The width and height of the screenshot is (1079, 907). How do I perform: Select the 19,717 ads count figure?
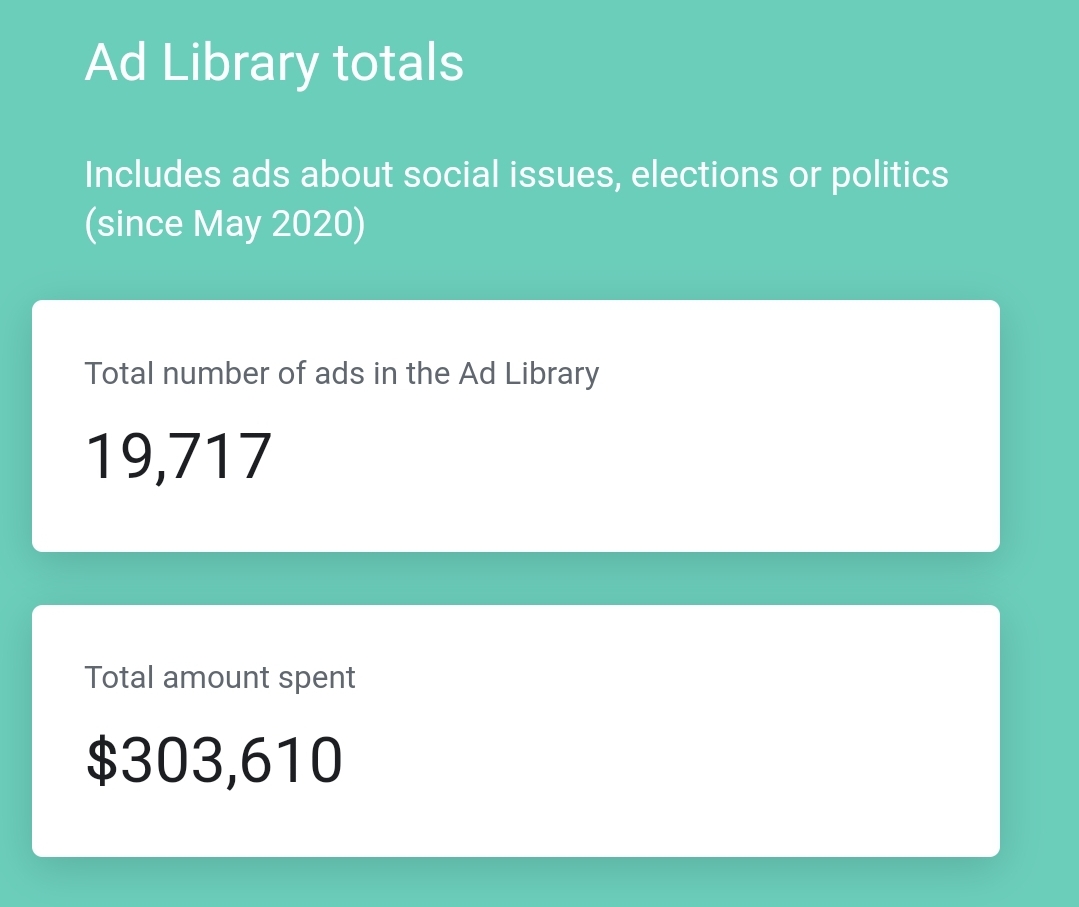pos(178,456)
